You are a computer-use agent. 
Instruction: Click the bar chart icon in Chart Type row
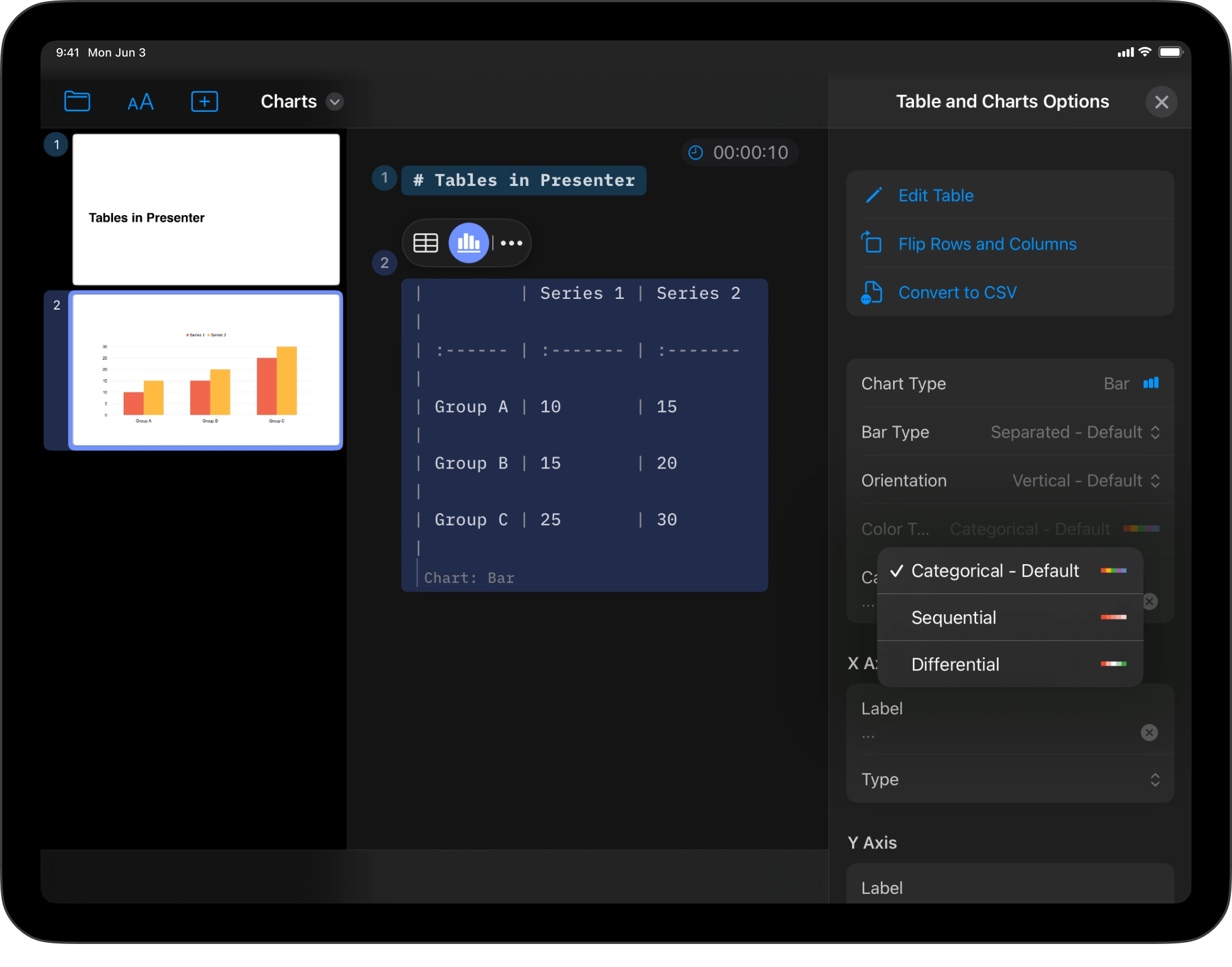[x=1152, y=383]
